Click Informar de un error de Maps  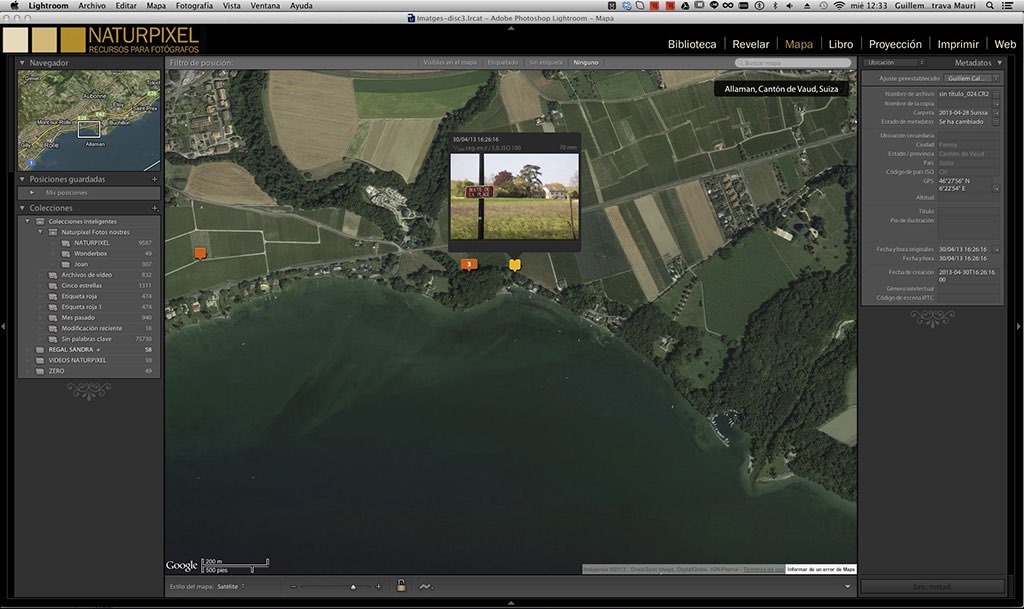click(821, 569)
